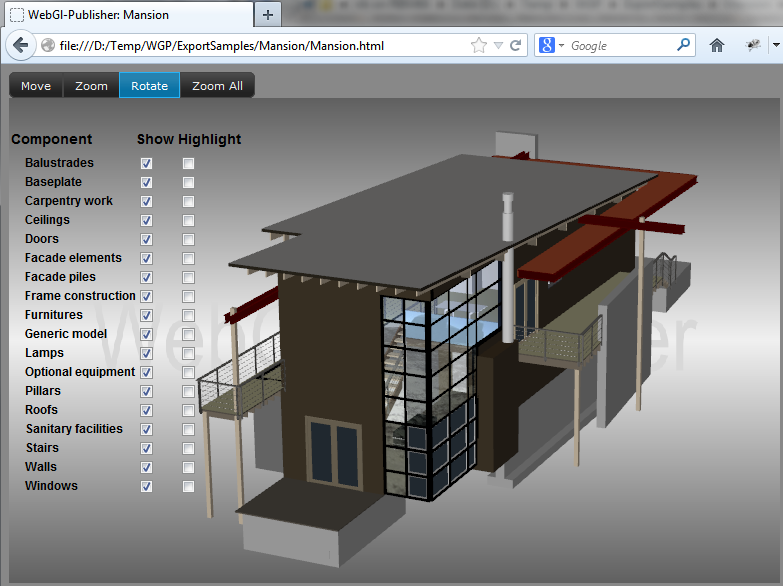Uncheck Show for Balustrades
This screenshot has width=783, height=586.
(147, 163)
